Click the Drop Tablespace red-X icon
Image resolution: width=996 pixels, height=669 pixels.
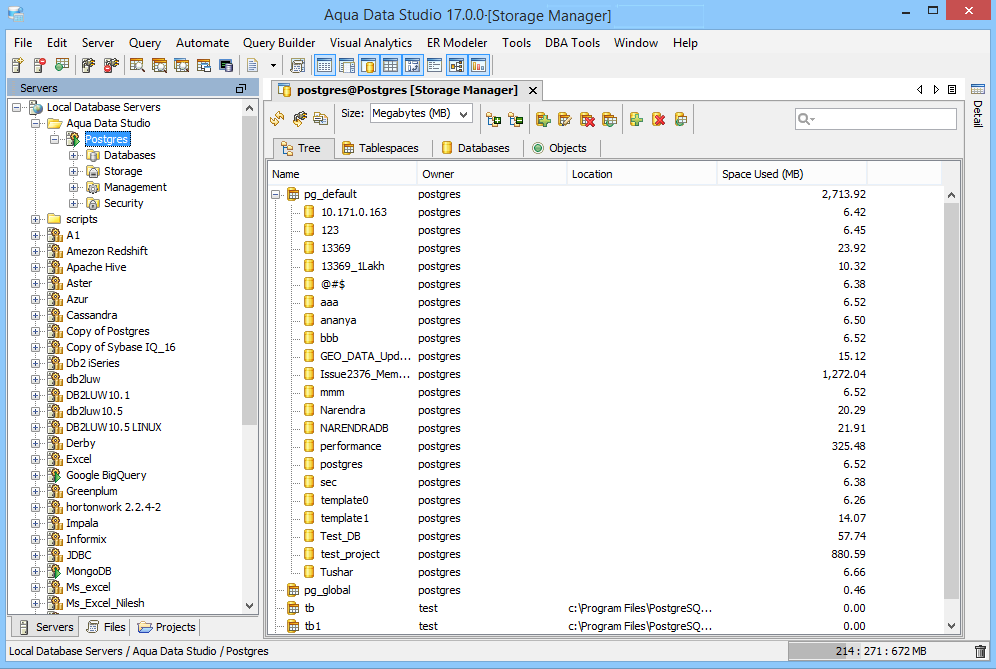(x=588, y=119)
